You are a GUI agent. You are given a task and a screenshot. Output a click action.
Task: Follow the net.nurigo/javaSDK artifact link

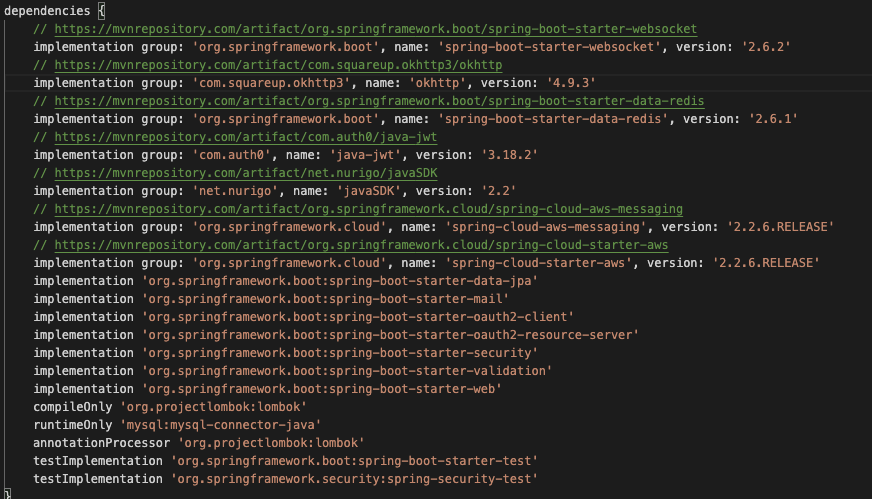coord(246,173)
